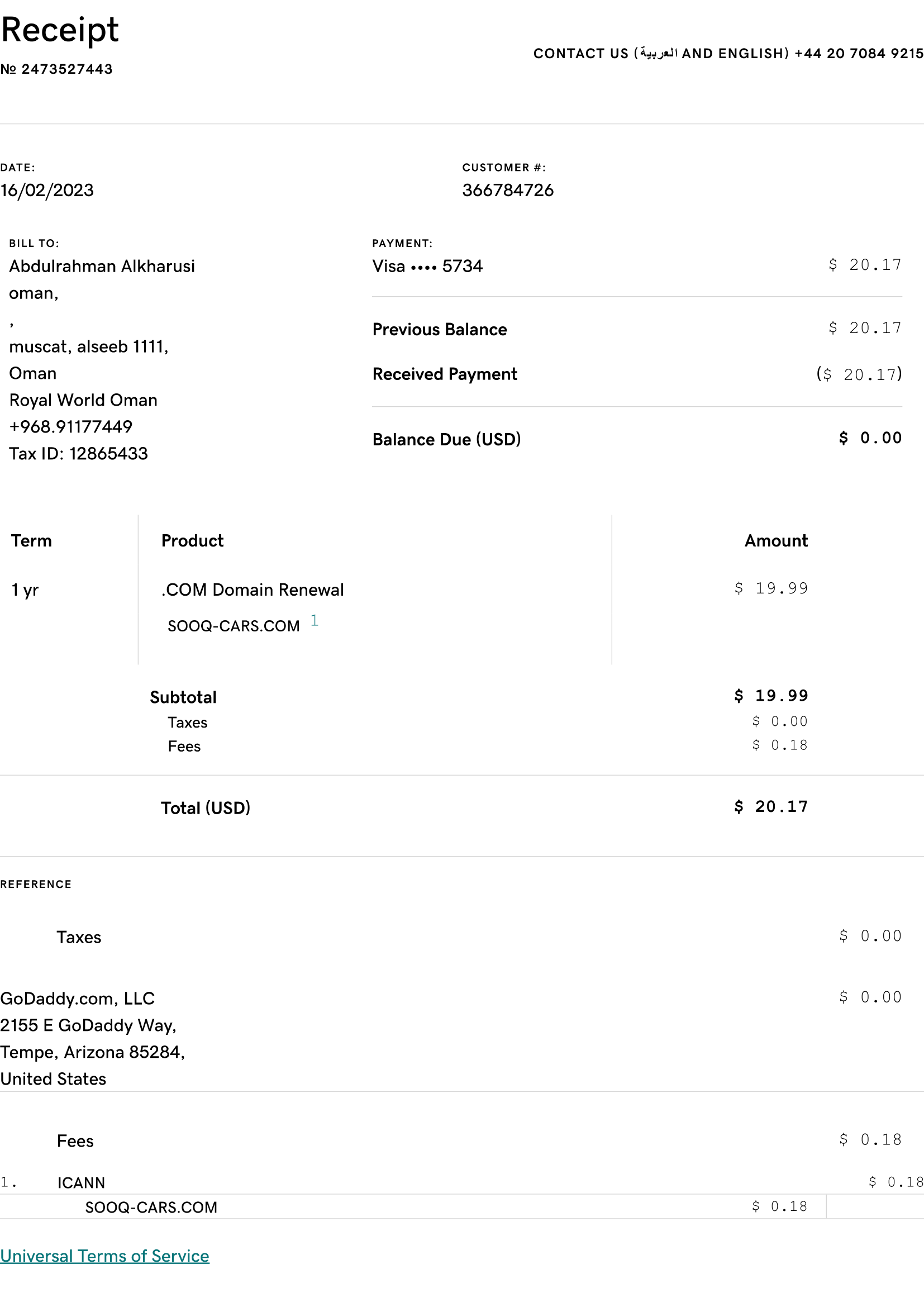Click the contact phone number +44 20 7084 9215
Screen dimensions: 924x1307
859,54
